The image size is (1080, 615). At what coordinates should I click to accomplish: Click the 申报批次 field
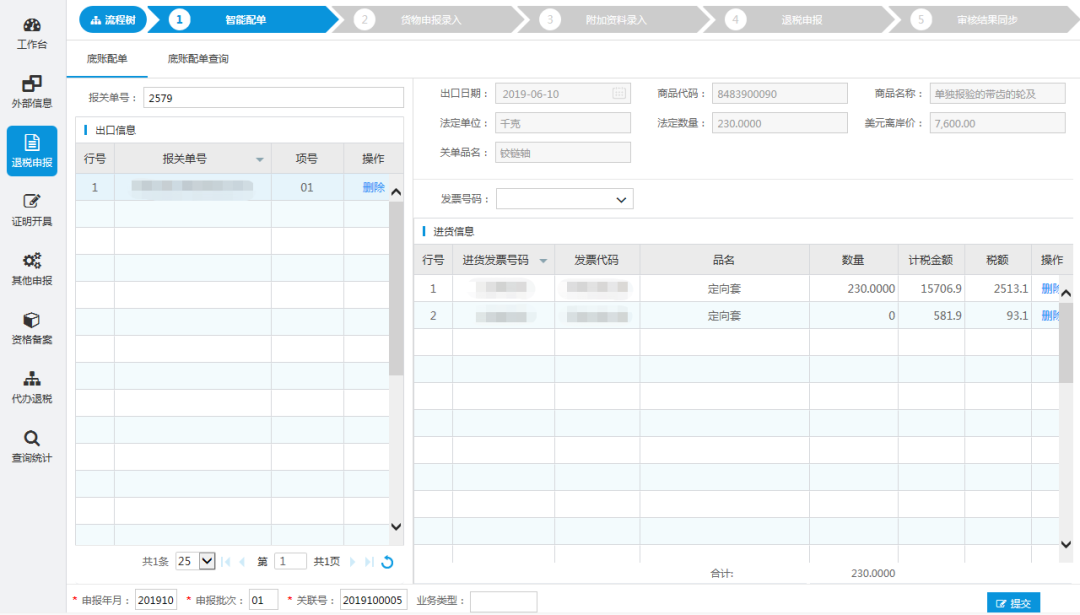point(264,600)
